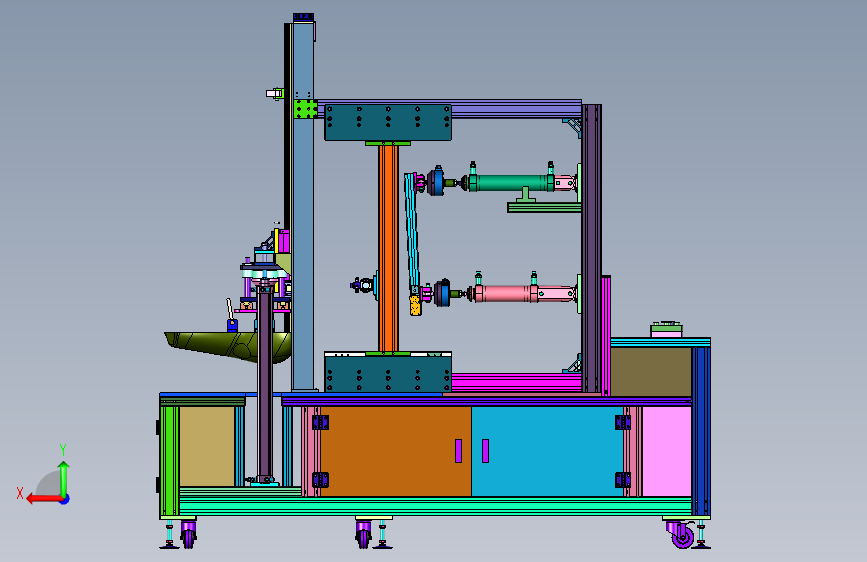
Task: Pick the upper hinge on orange door
Action: click(x=320, y=423)
